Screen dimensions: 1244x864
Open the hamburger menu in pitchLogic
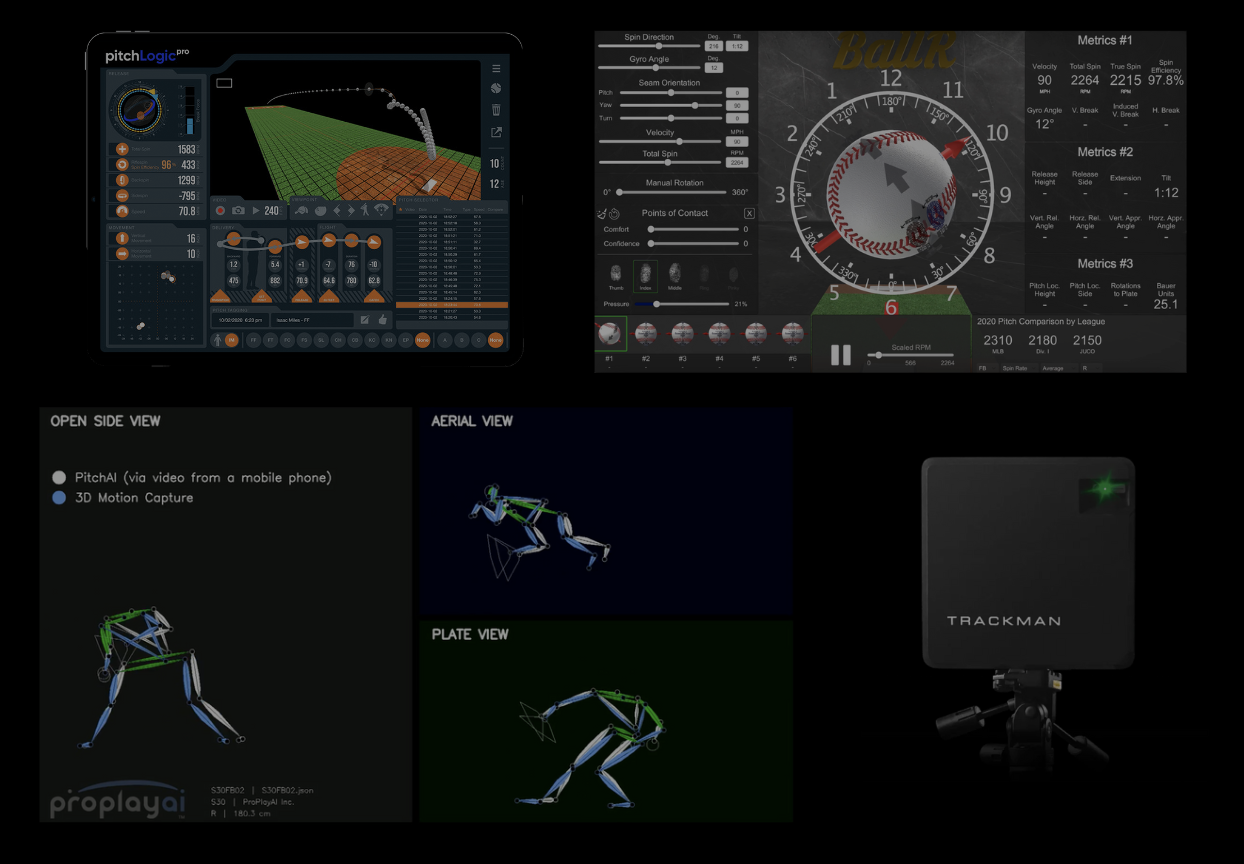tap(497, 69)
